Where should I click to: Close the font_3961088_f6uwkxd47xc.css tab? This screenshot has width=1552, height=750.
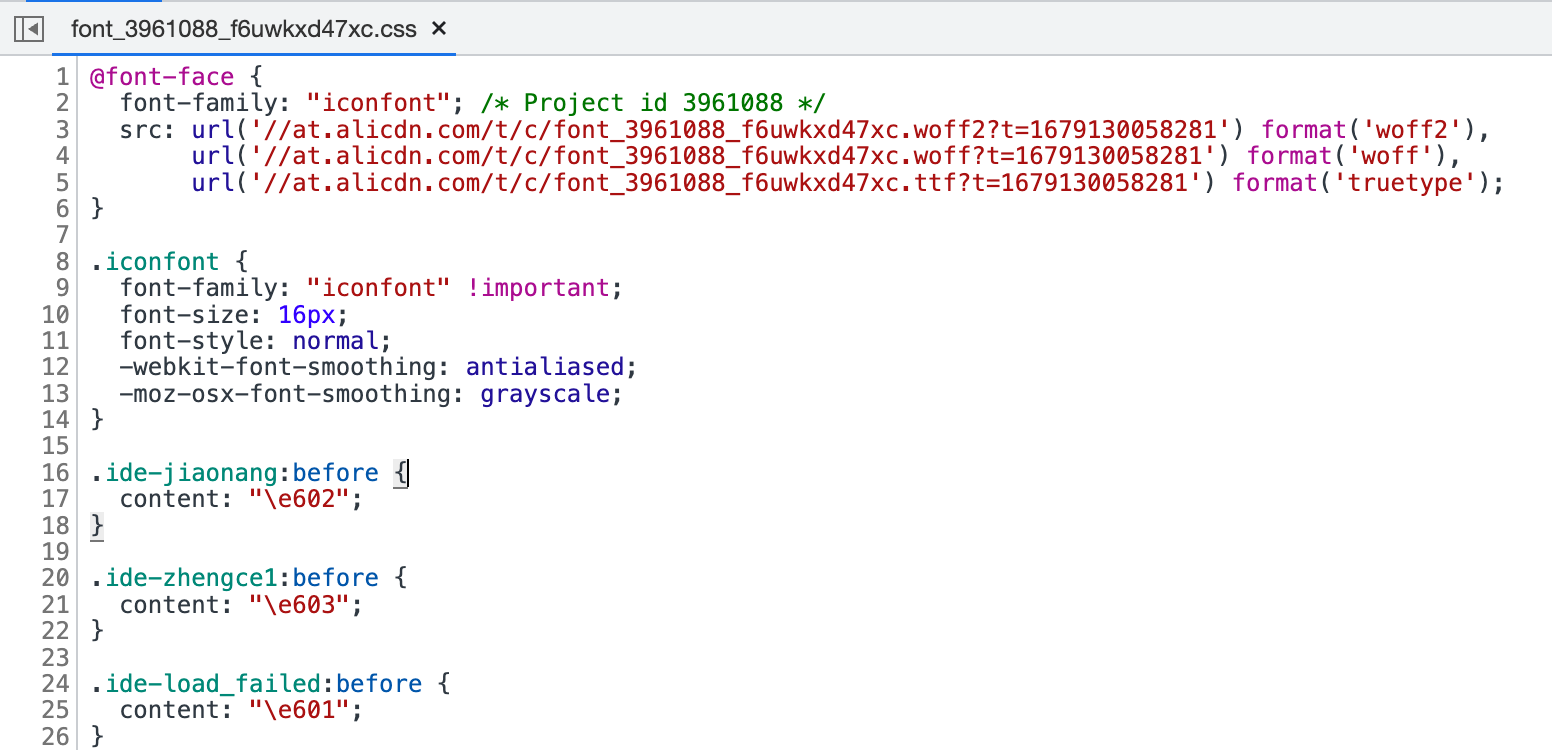point(438,29)
